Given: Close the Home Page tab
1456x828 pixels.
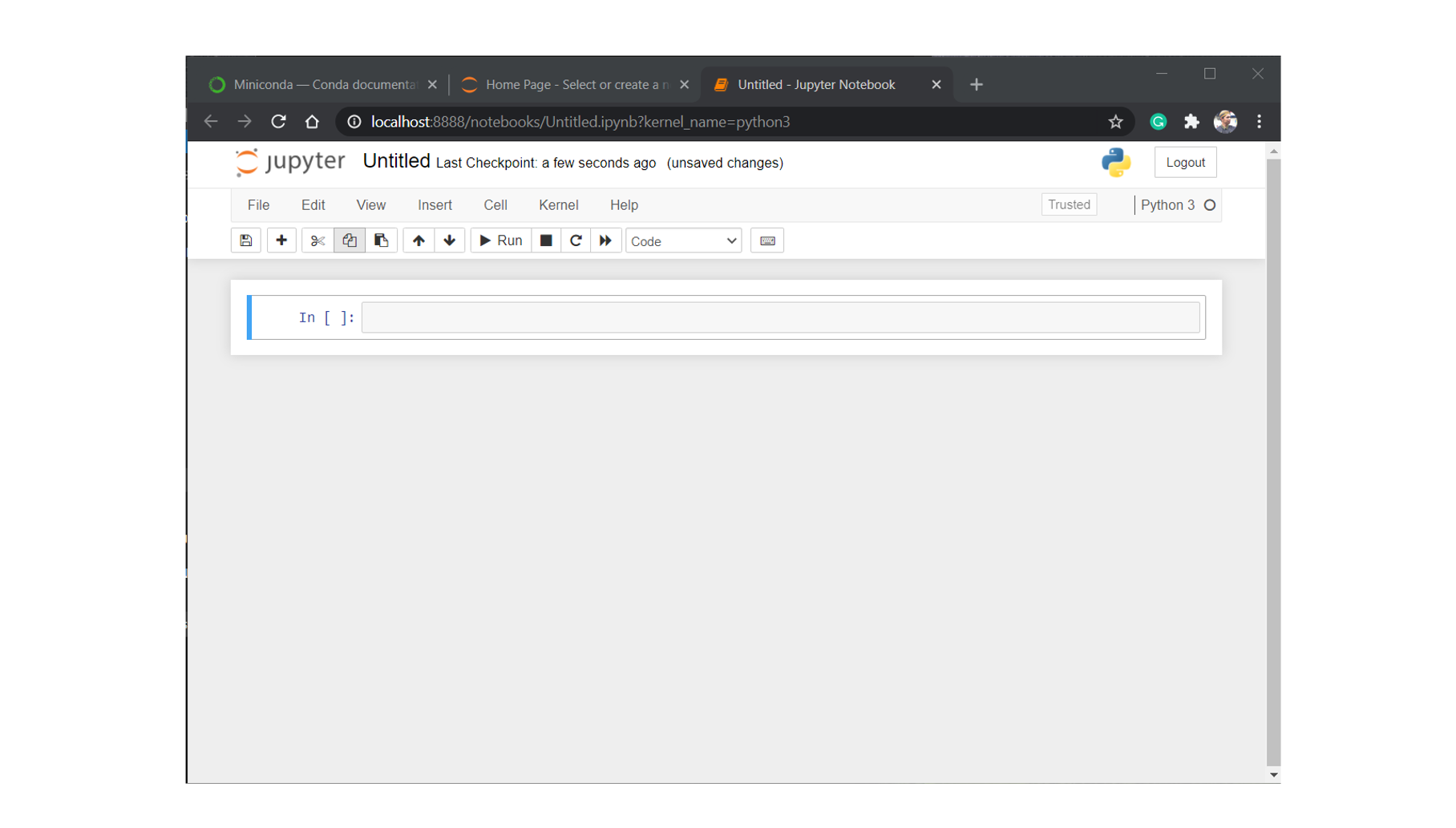Looking at the screenshot, I should tap(684, 84).
